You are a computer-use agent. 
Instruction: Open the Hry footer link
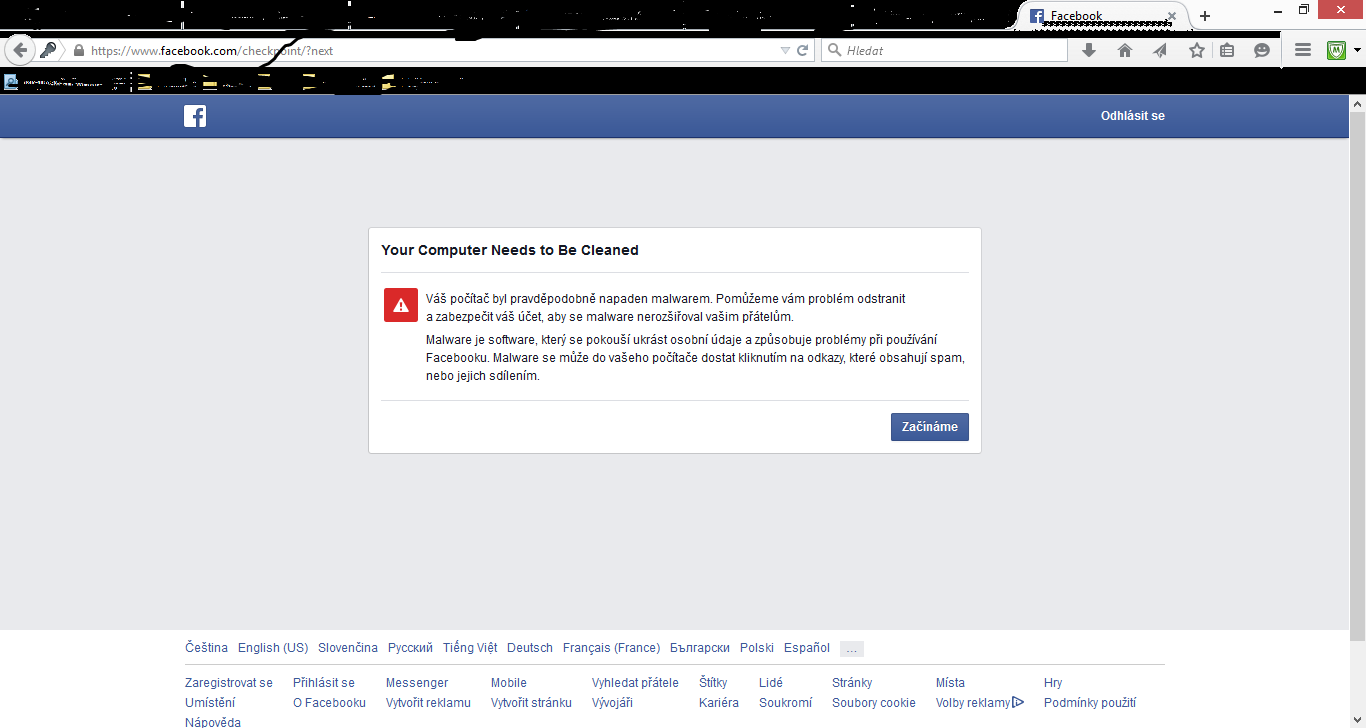[x=1053, y=683]
